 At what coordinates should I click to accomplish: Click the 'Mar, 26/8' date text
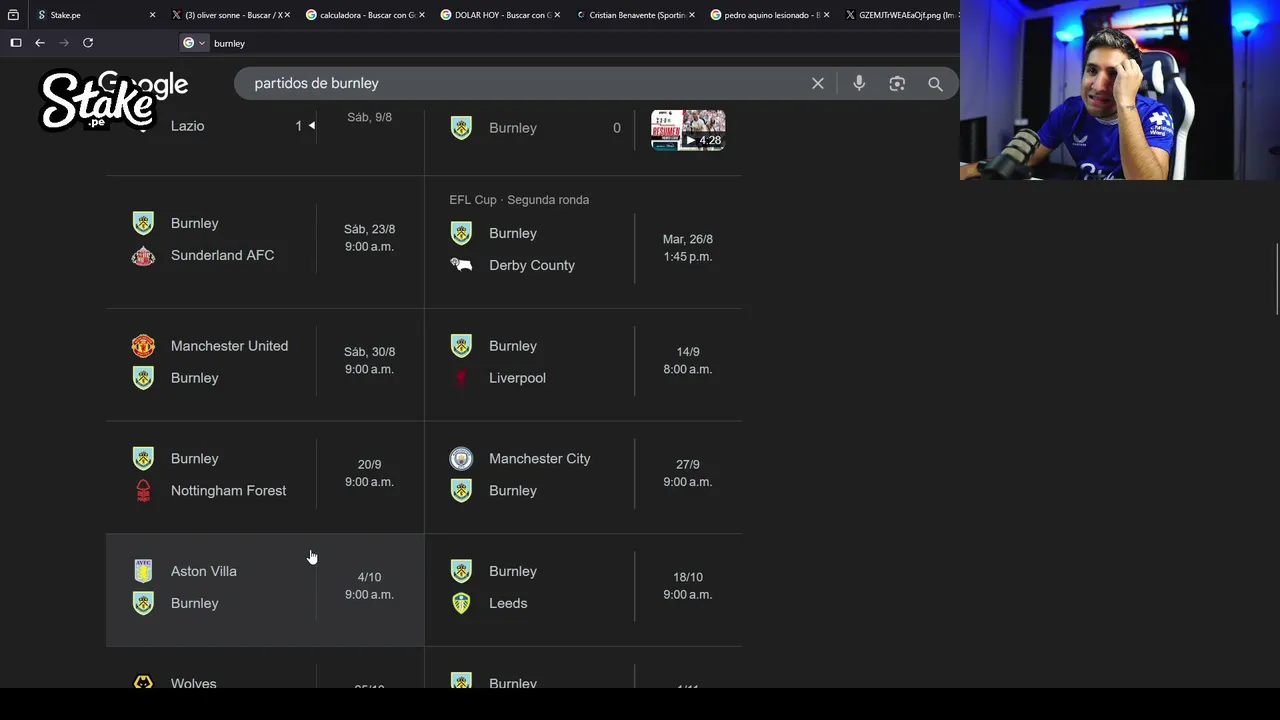pos(688,240)
